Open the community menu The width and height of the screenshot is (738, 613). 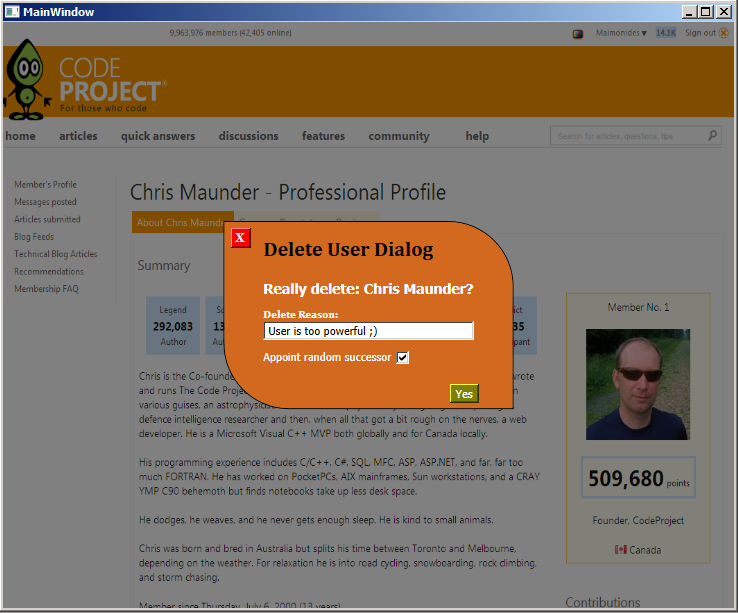(399, 136)
